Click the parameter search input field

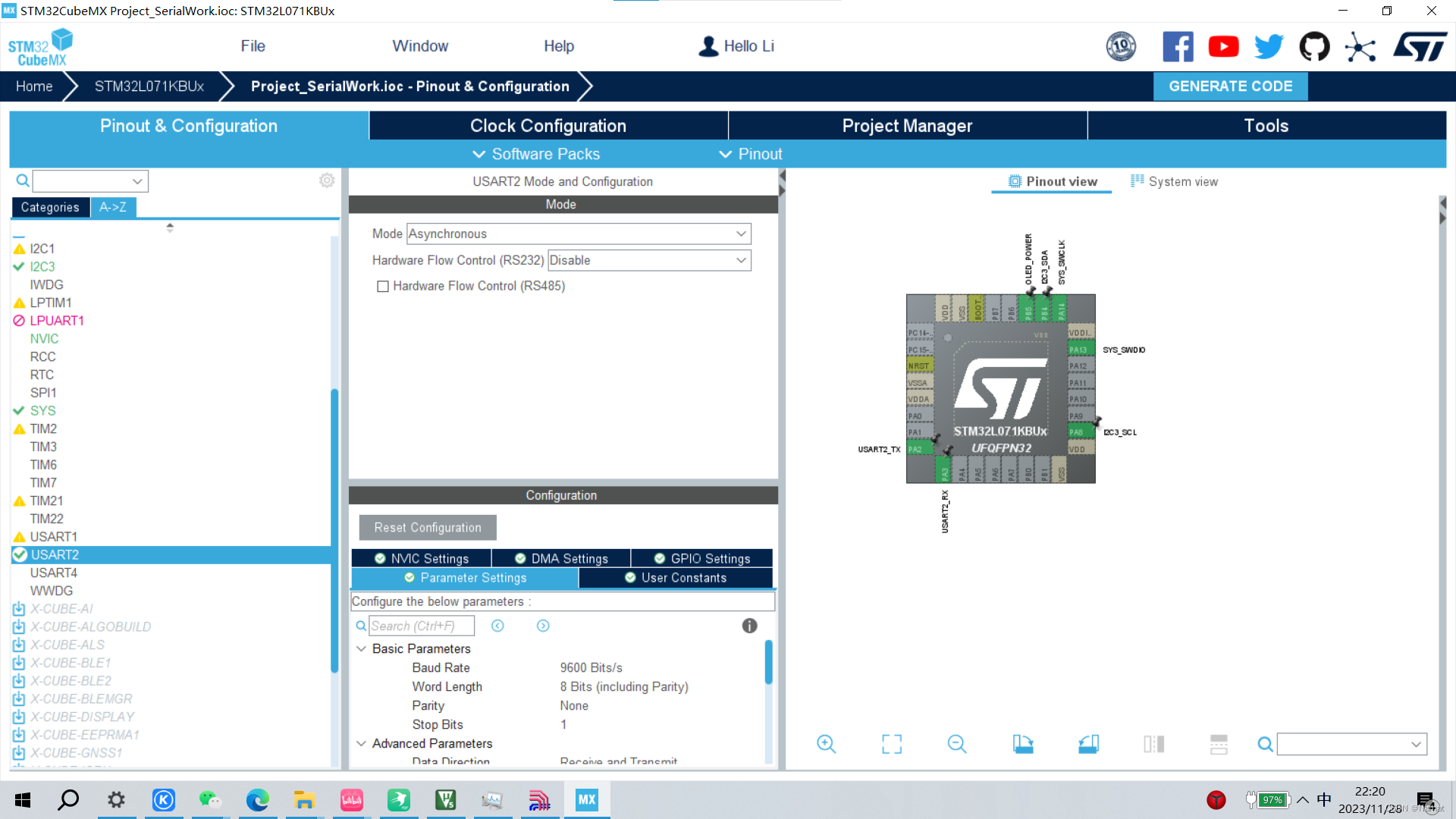pyautogui.click(x=419, y=625)
